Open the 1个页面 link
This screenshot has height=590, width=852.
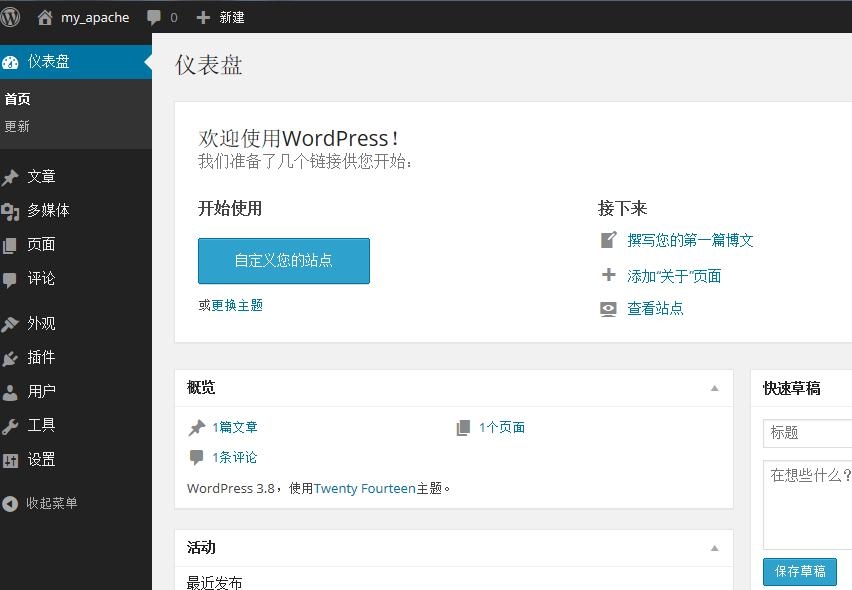[x=502, y=428]
